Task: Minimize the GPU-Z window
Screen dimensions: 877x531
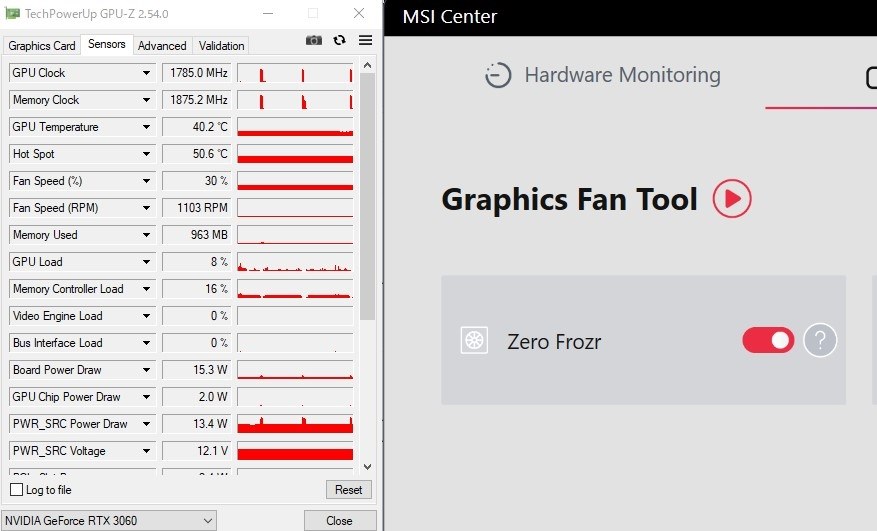Action: (x=268, y=13)
